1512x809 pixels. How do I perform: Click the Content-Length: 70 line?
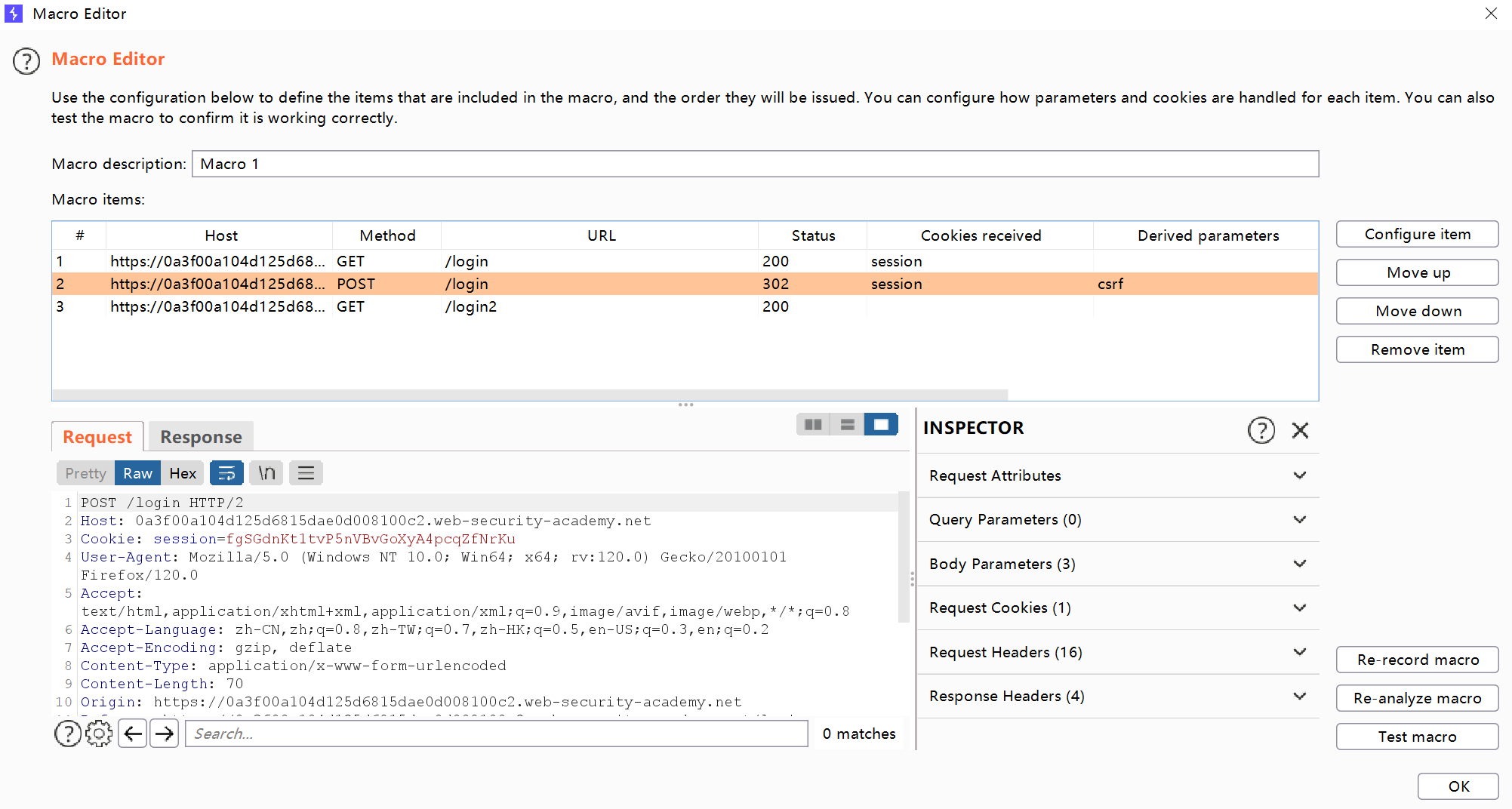pyautogui.click(x=162, y=684)
